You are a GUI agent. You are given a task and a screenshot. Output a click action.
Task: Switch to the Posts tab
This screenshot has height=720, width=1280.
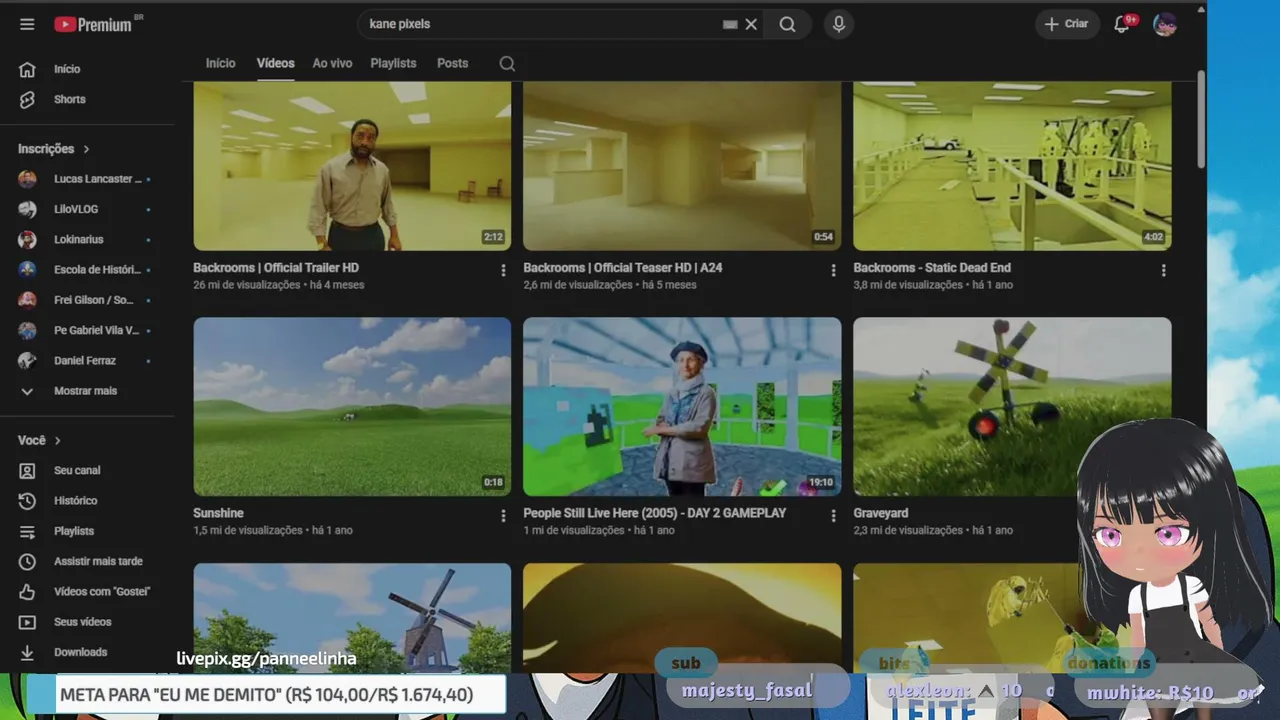click(452, 63)
